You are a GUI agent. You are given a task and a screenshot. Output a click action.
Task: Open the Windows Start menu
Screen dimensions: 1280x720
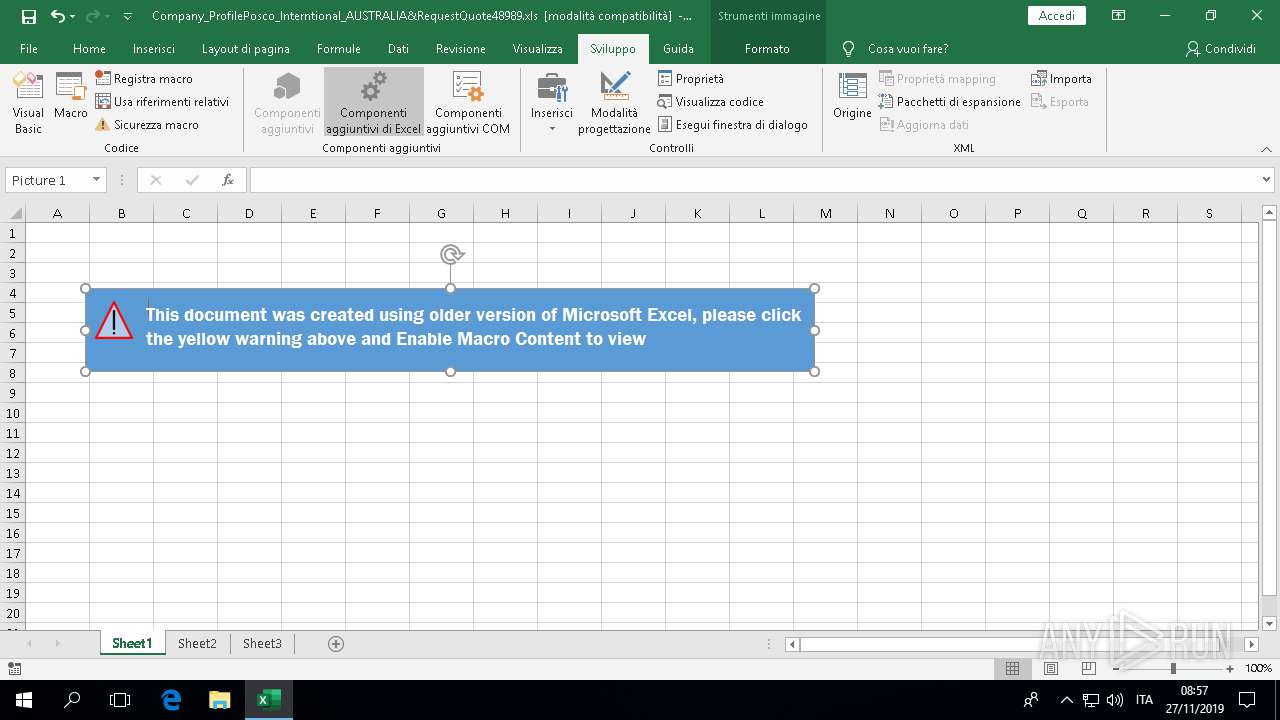coord(24,700)
